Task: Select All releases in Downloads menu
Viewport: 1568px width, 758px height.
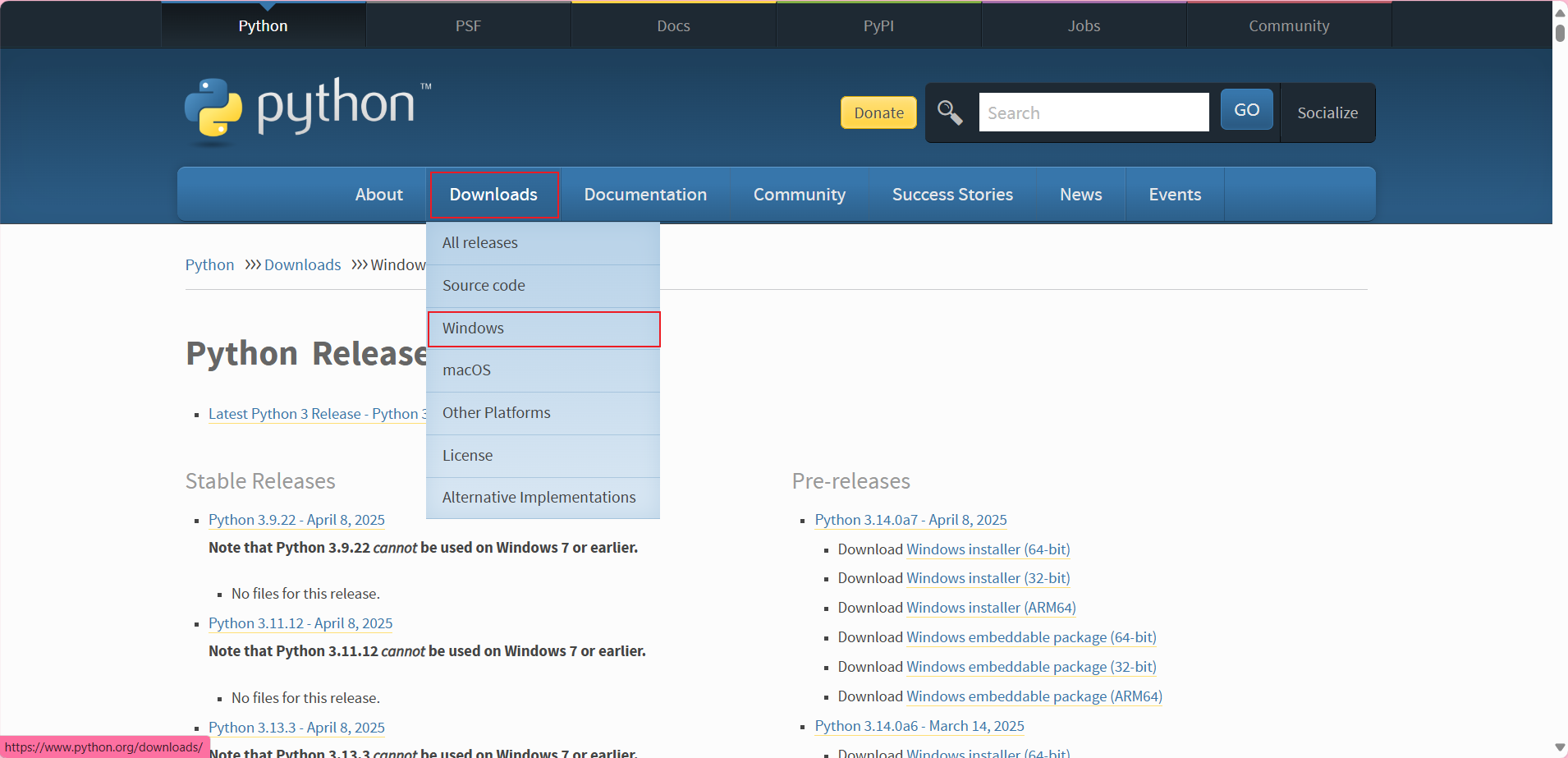Action: click(x=543, y=243)
